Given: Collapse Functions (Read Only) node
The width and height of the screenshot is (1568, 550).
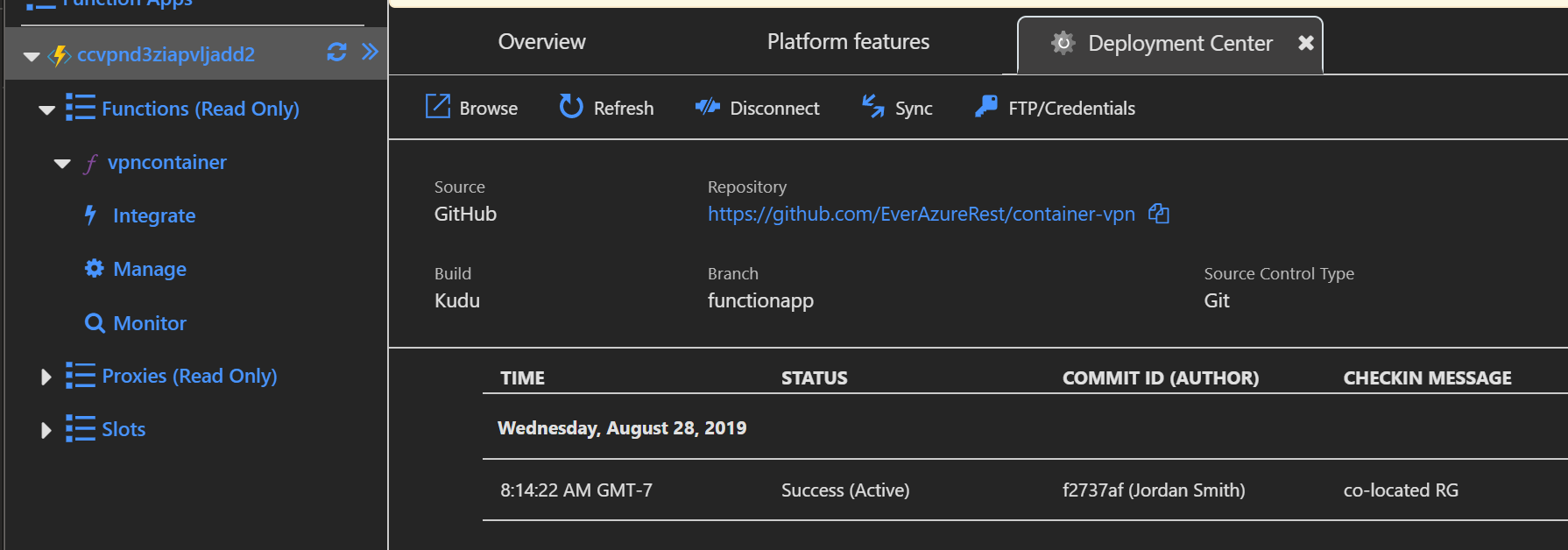Looking at the screenshot, I should tap(47, 110).
